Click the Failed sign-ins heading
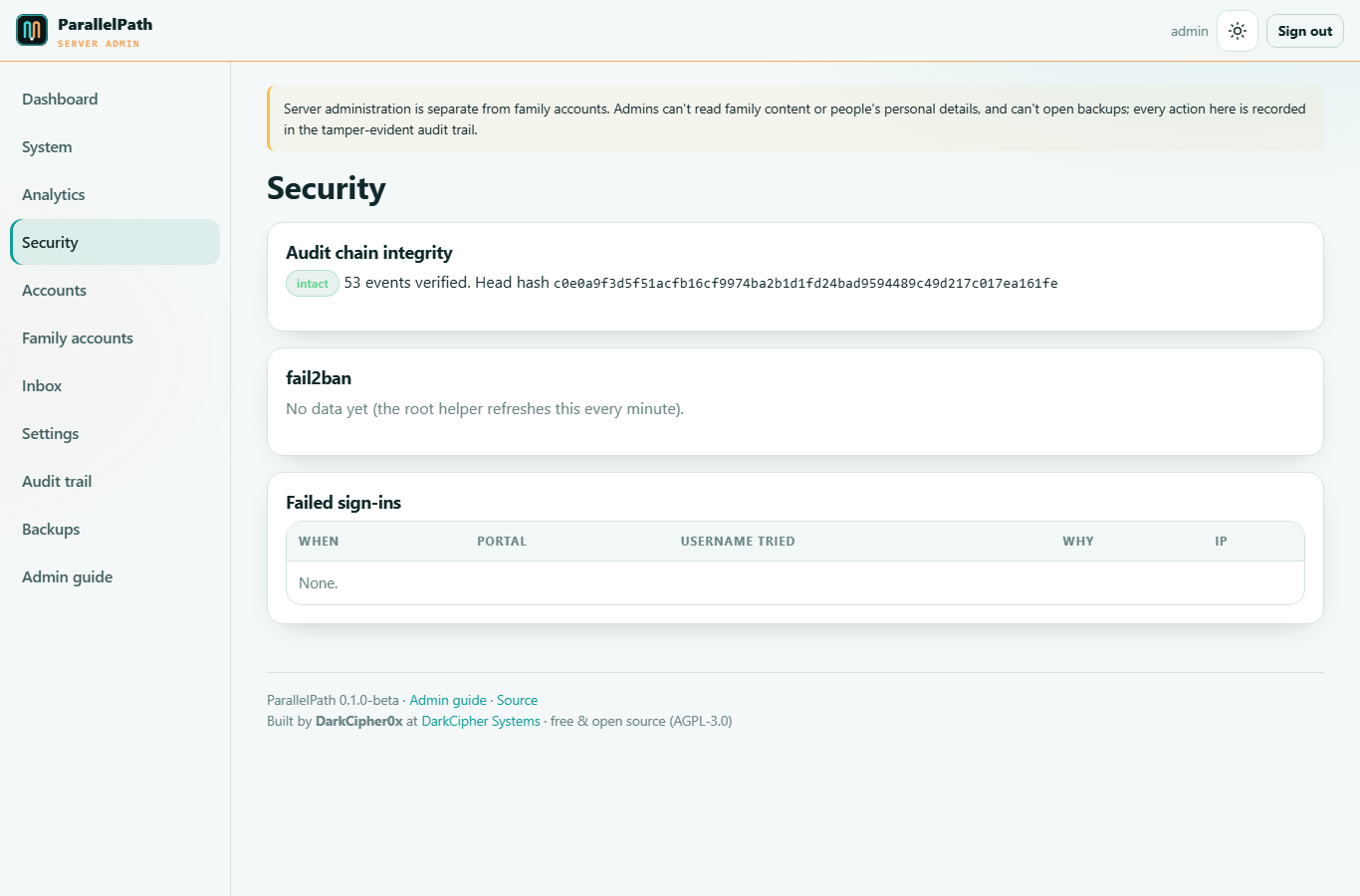This screenshot has width=1360, height=896. (343, 503)
